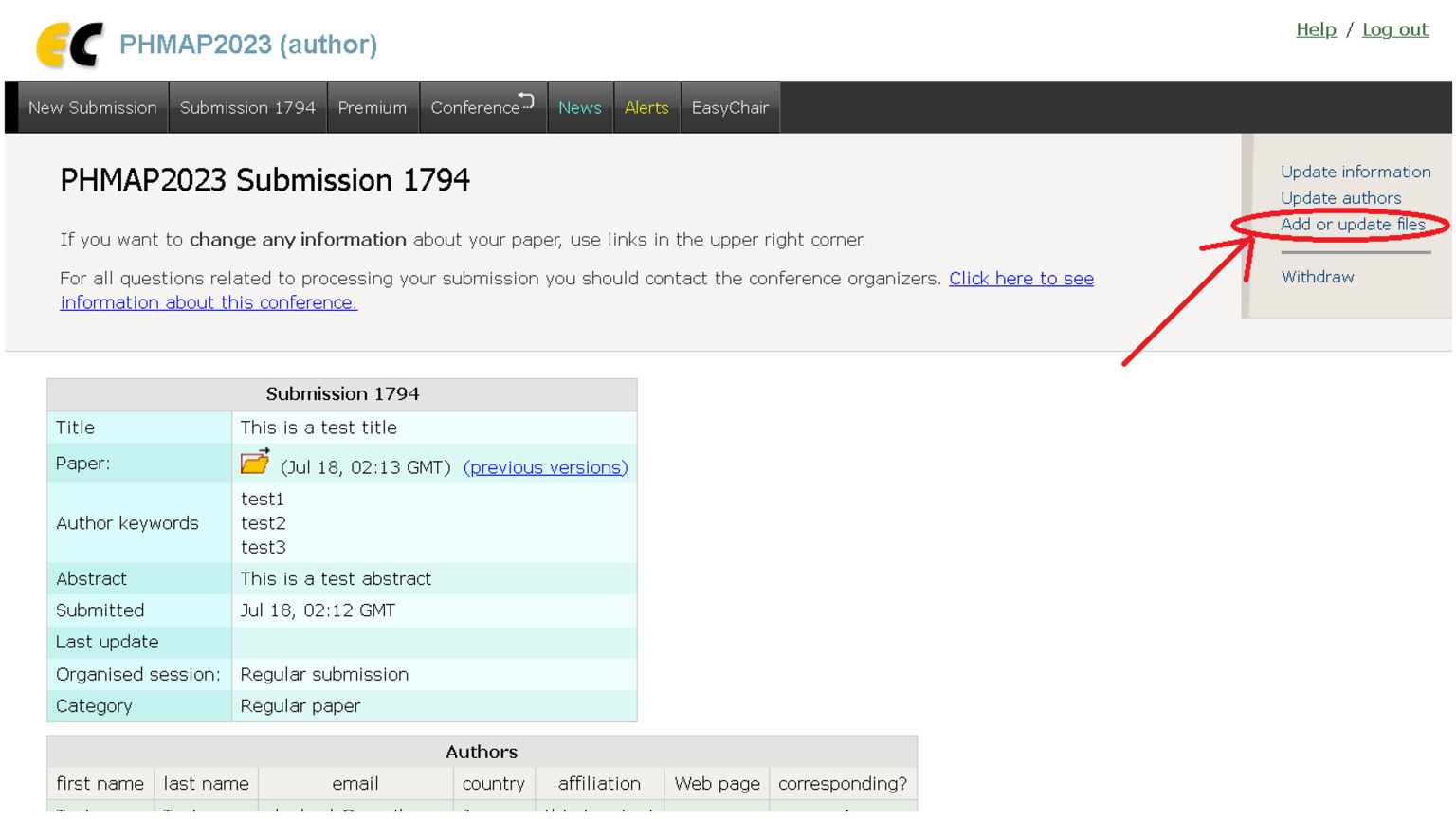Viewport: 1456px width, 819px height.
Task: Click Add or update files
Action: point(1352,225)
